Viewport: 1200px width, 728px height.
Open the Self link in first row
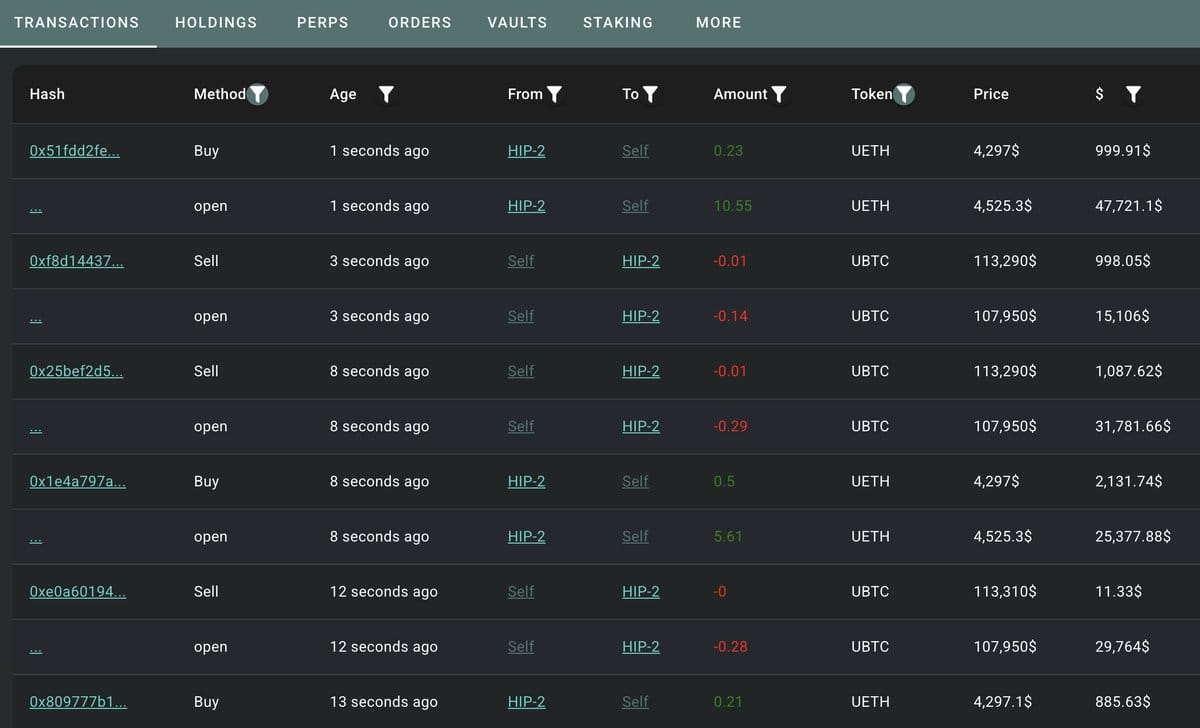coord(635,151)
